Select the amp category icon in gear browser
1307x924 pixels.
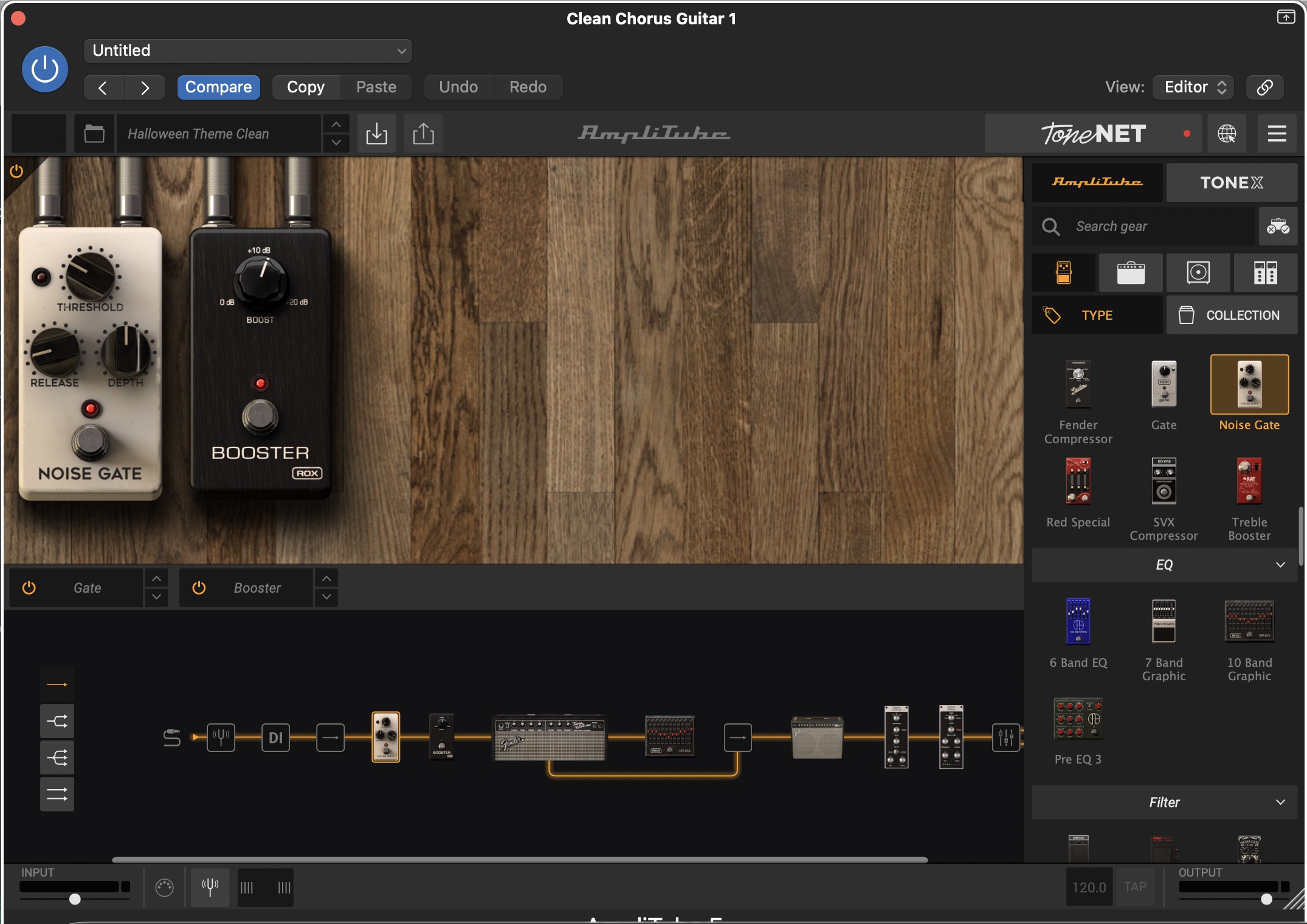point(1130,273)
